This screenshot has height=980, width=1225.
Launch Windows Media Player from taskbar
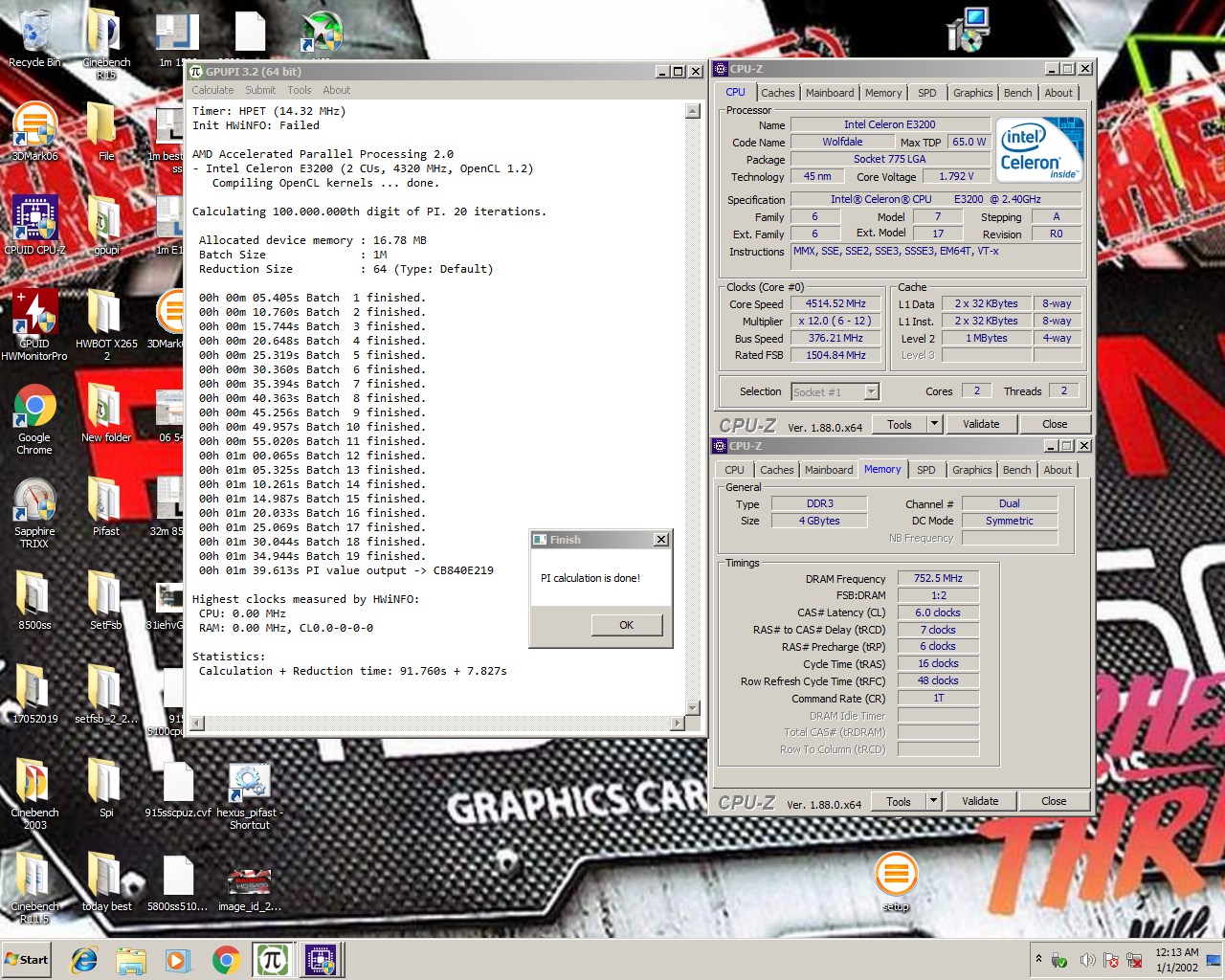178,960
